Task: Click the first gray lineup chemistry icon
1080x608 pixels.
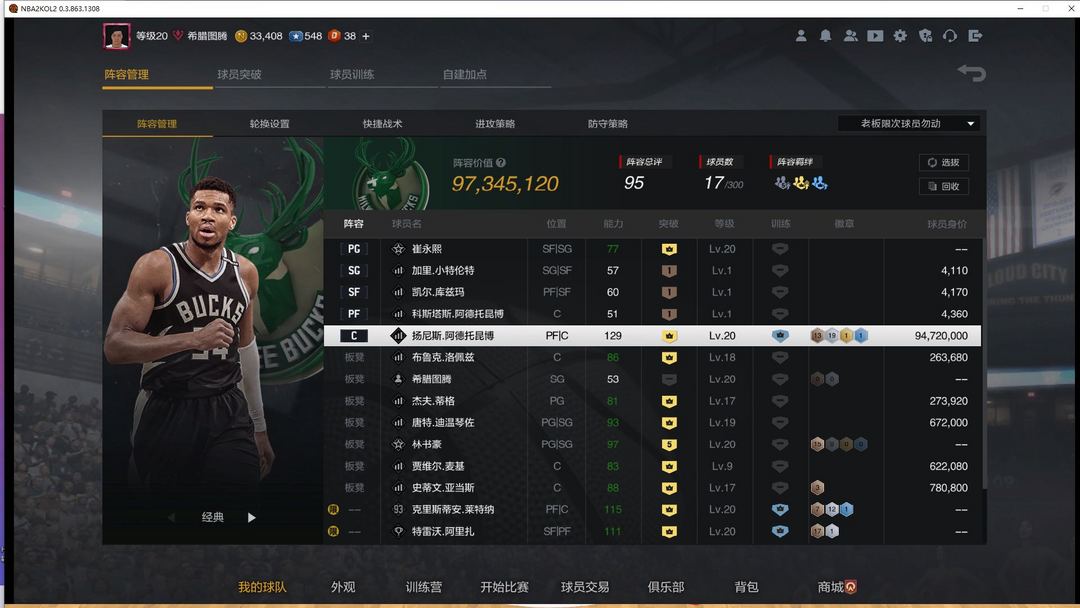Action: [782, 183]
